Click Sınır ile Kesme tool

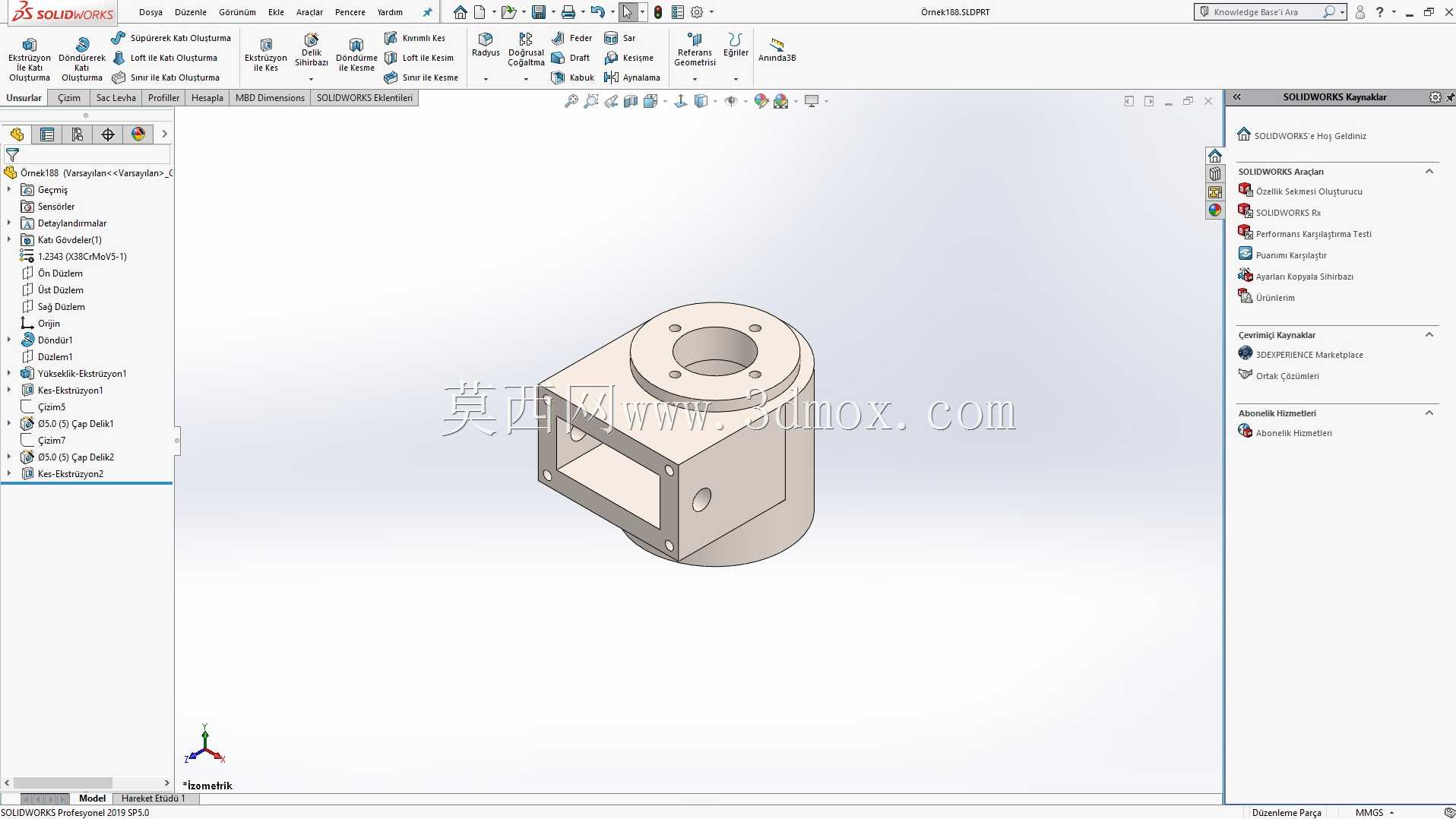tap(421, 77)
